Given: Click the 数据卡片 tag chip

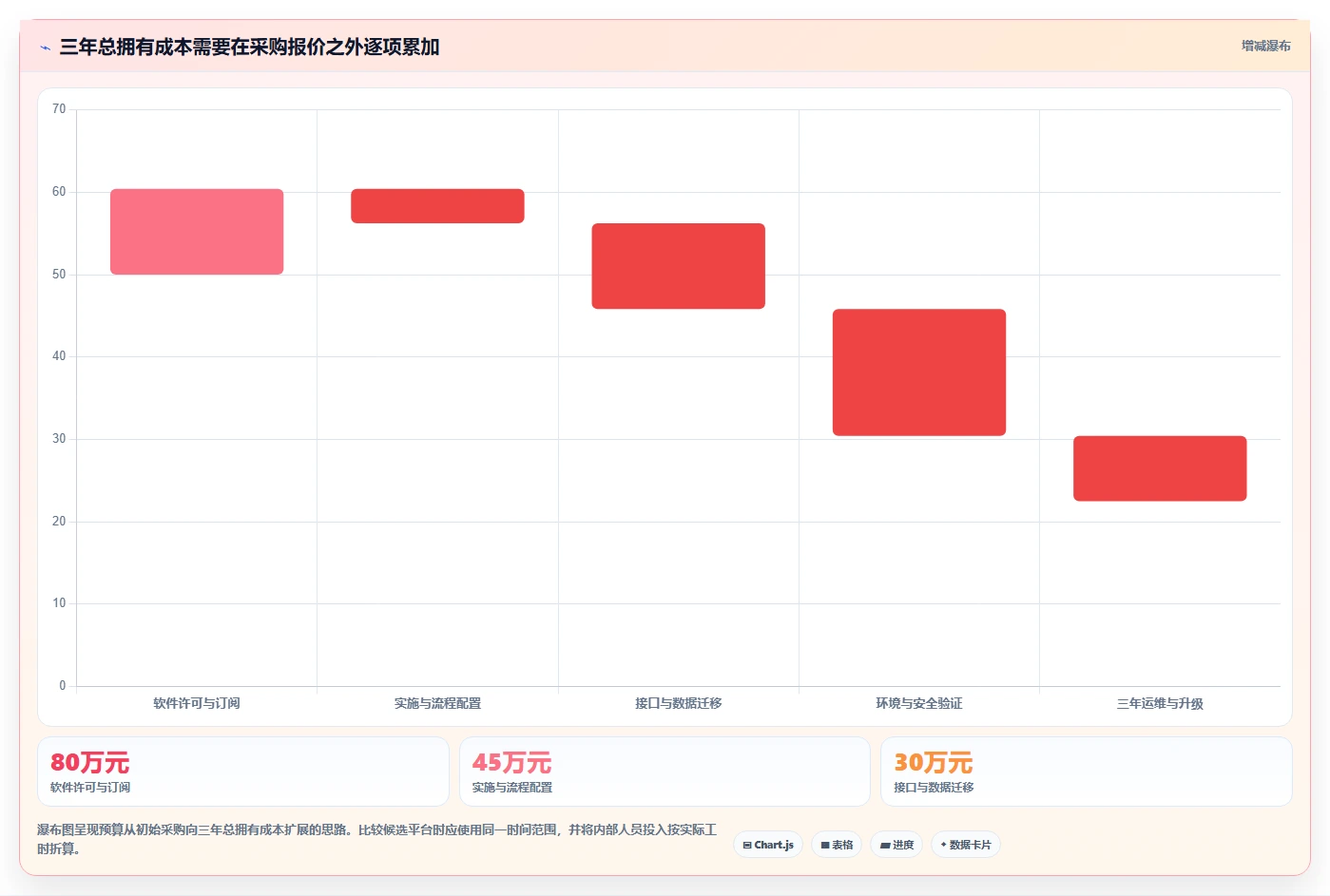Looking at the screenshot, I should point(965,845).
